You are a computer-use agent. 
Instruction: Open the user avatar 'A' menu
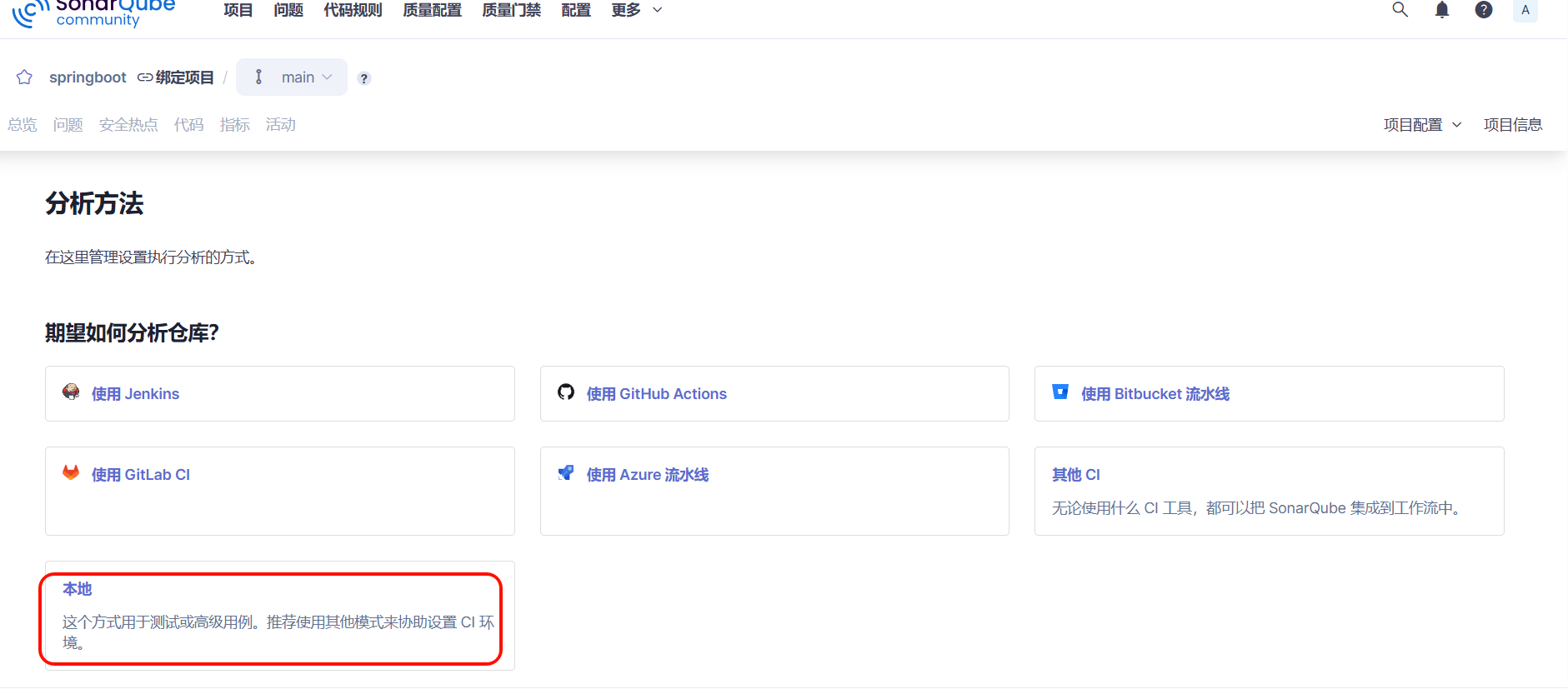point(1525,10)
